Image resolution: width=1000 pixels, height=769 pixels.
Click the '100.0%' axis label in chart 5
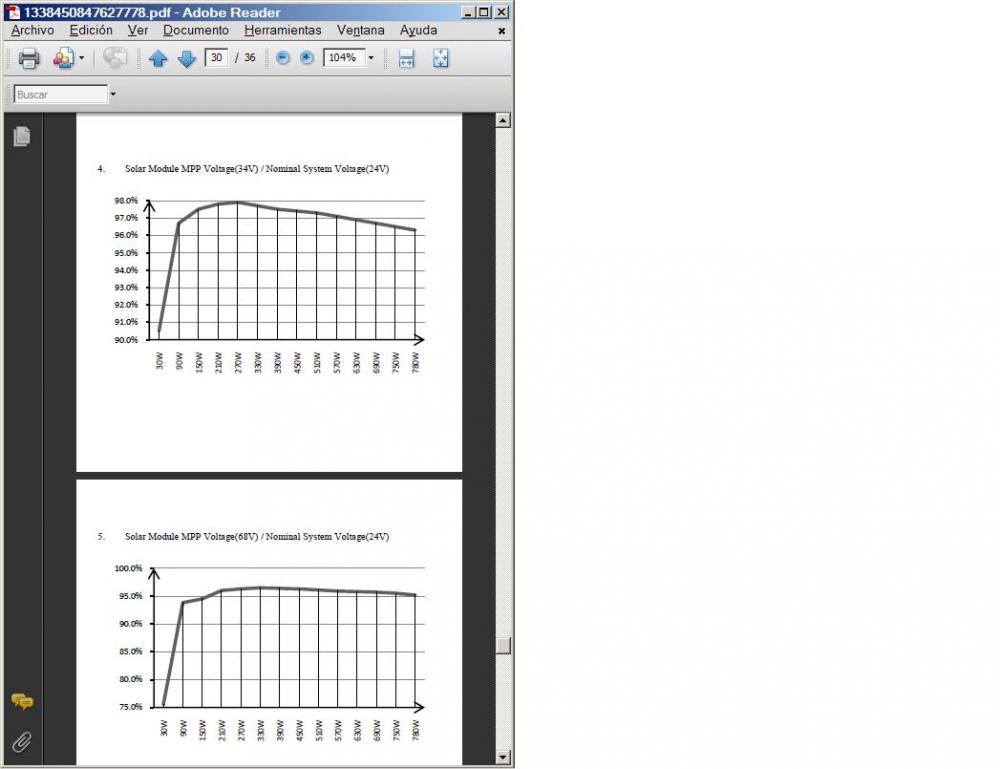pos(128,568)
